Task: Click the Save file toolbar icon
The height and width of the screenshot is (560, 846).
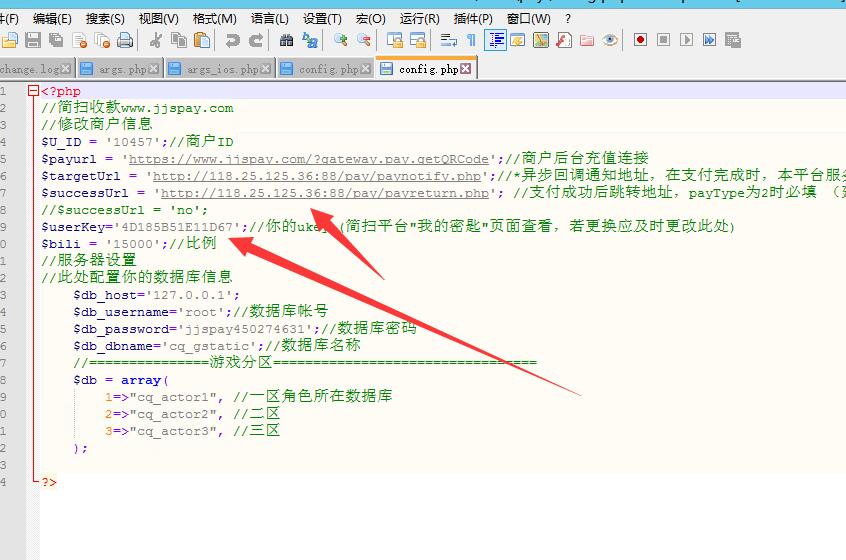Action: point(33,40)
